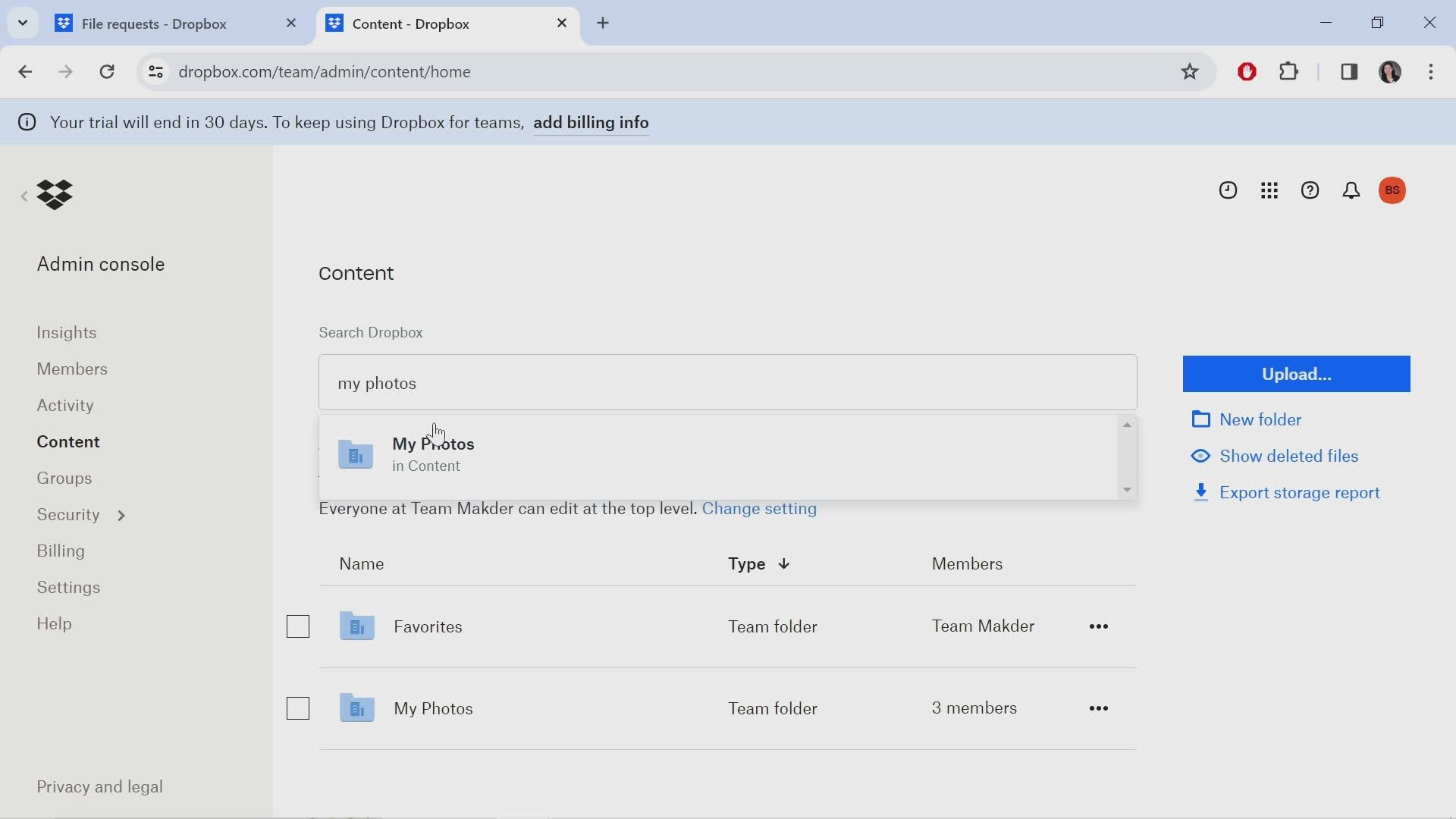This screenshot has height=819, width=1456.
Task: Select My Photos search suggestion
Action: [718, 455]
